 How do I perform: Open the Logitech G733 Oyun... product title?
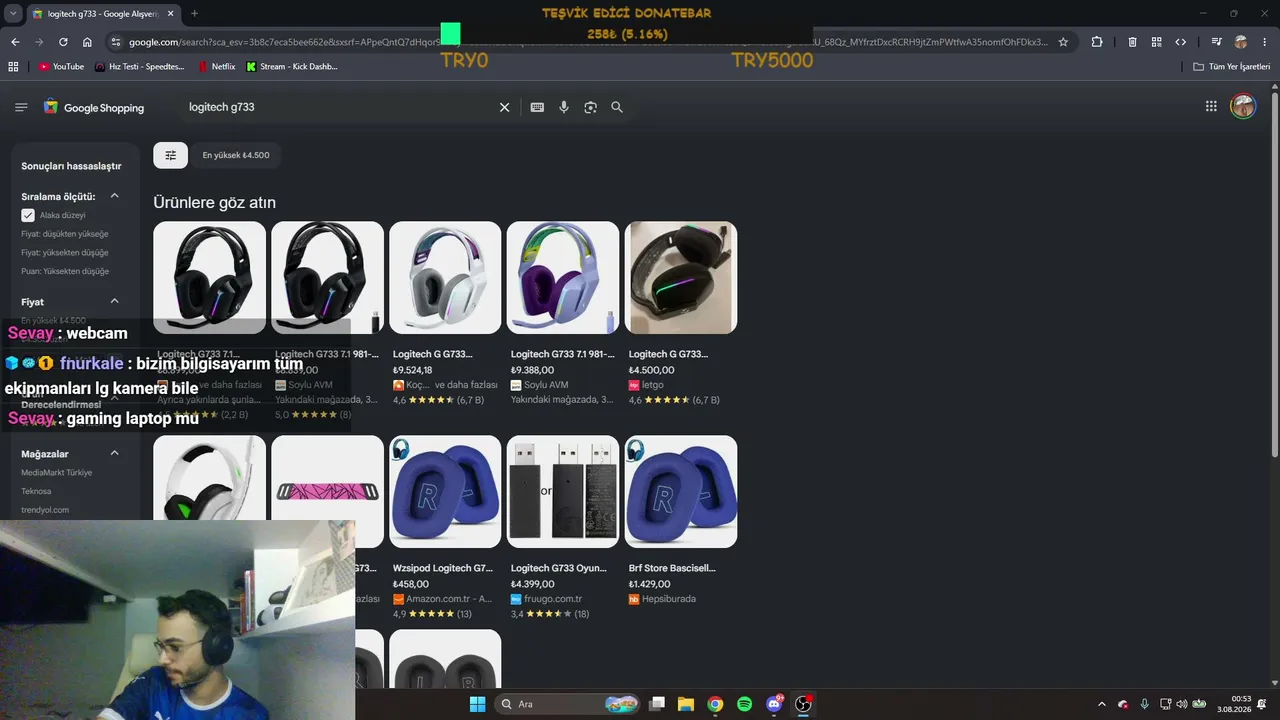(x=558, y=568)
